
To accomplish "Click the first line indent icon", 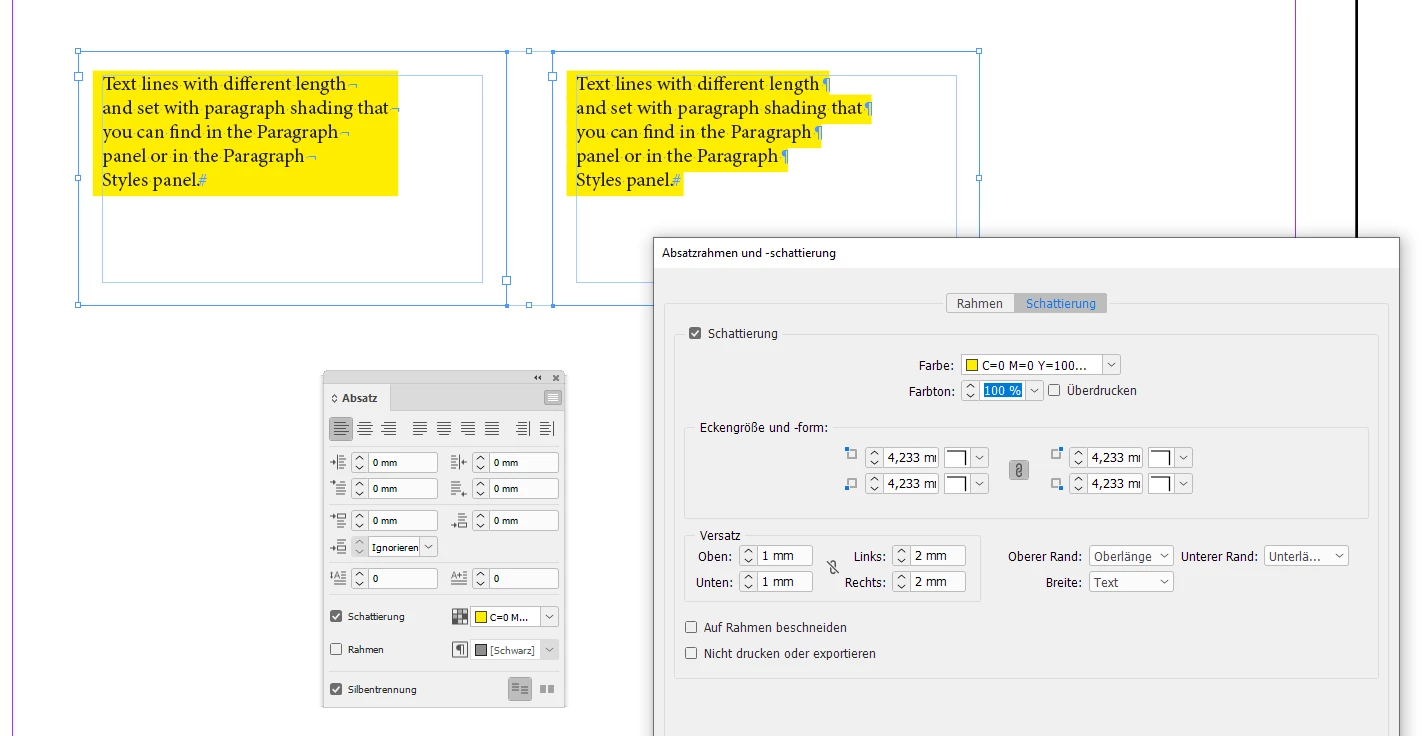I will coord(339,488).
